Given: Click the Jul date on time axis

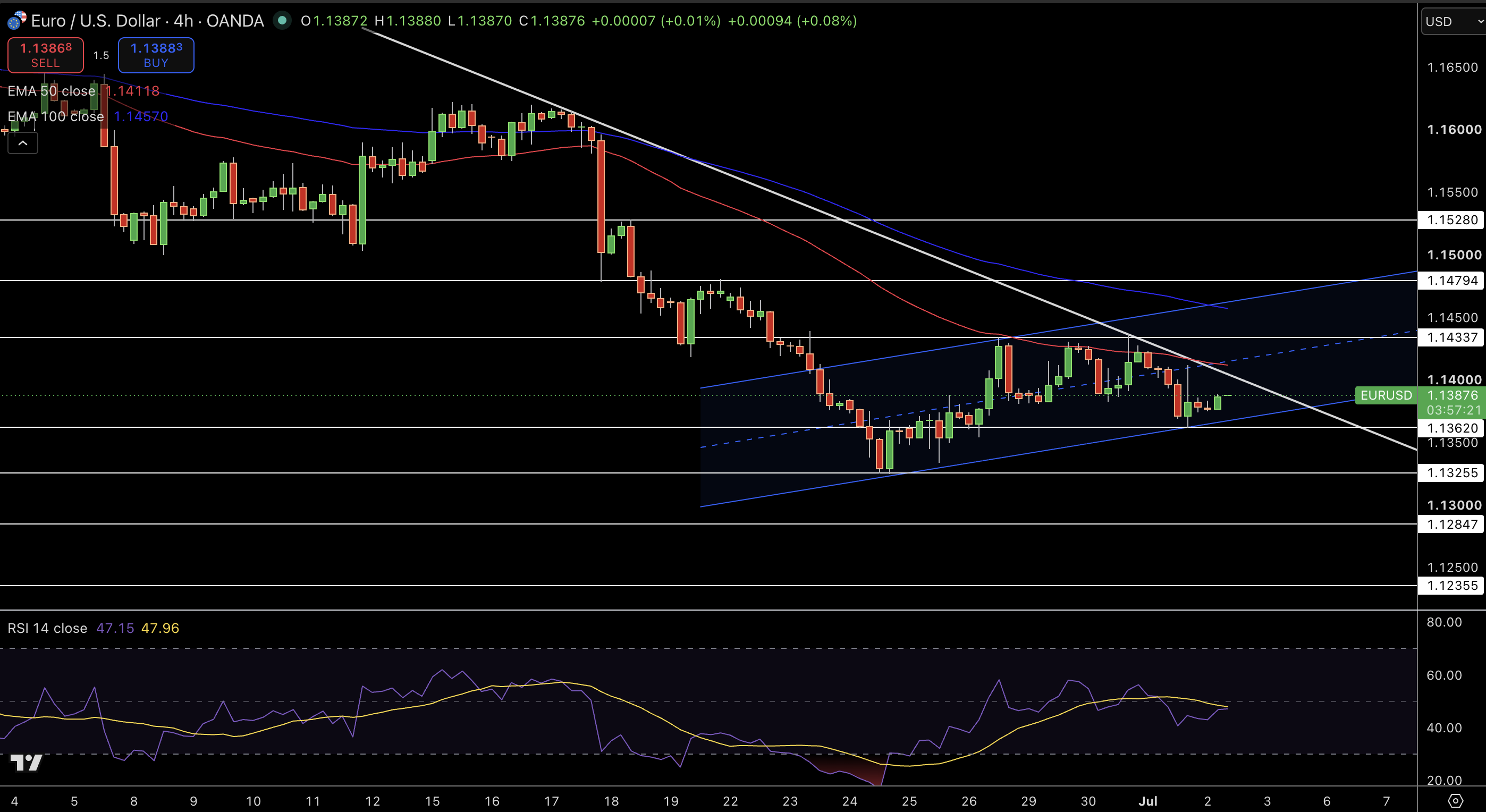Looking at the screenshot, I should coord(1148,801).
